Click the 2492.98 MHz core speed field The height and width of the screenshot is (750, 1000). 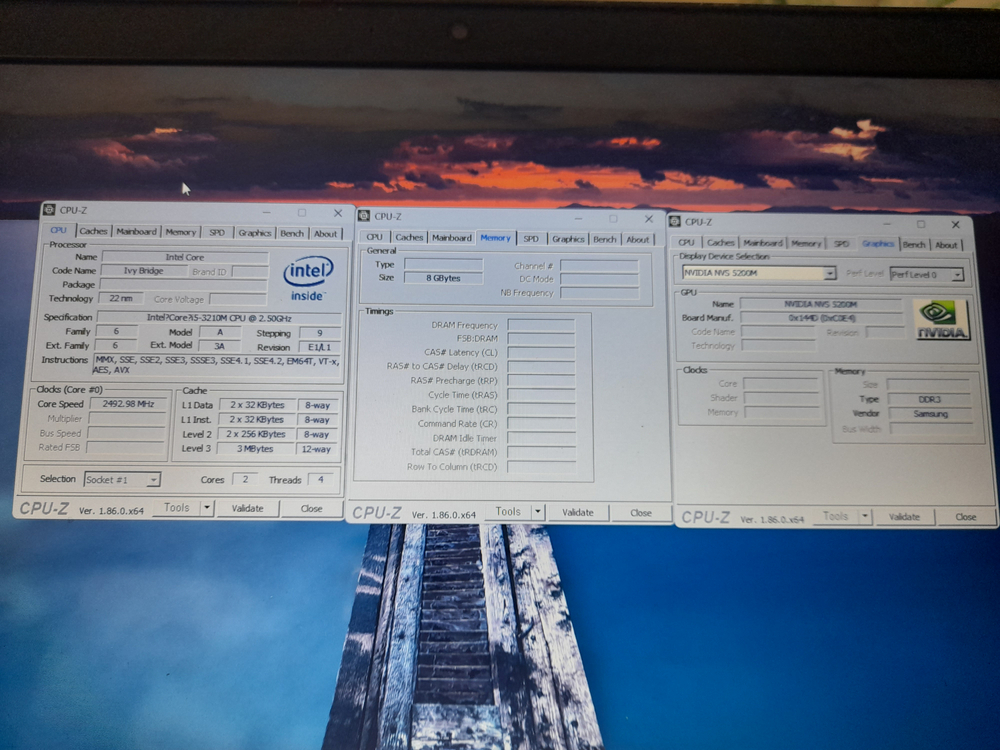[x=128, y=404]
